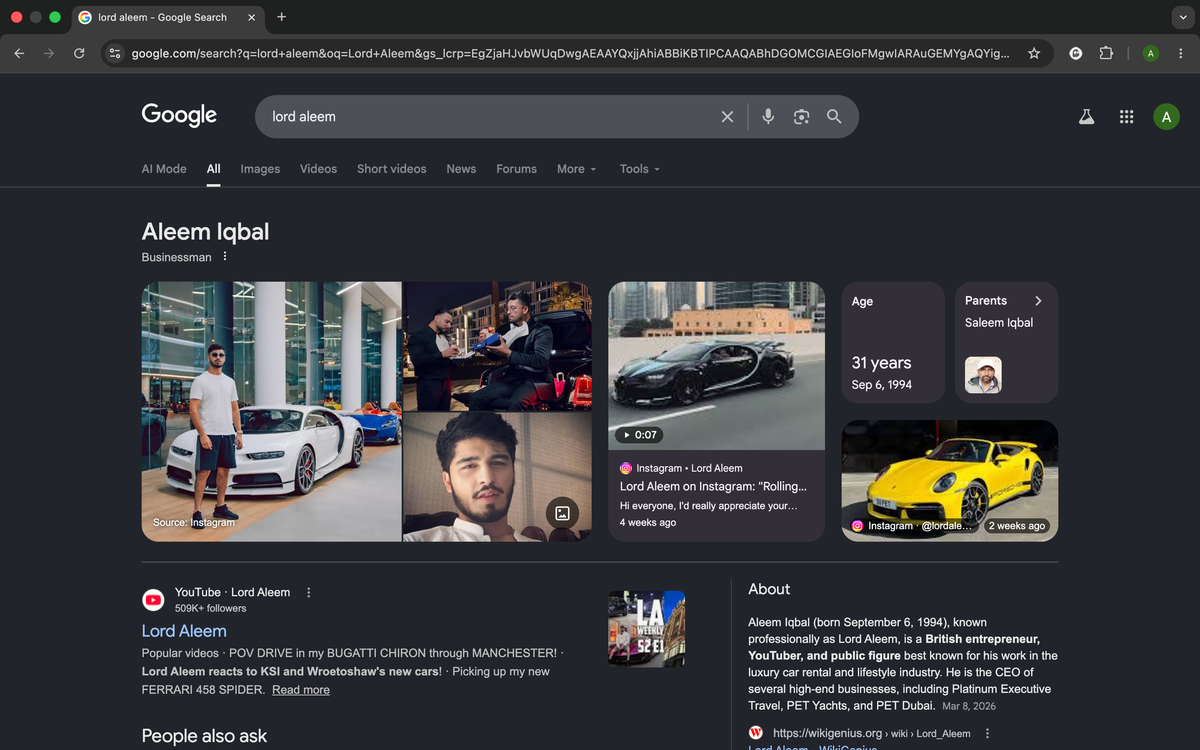Image resolution: width=1200 pixels, height=750 pixels.
Task: Go back to the previous page
Action: pyautogui.click(x=19, y=53)
